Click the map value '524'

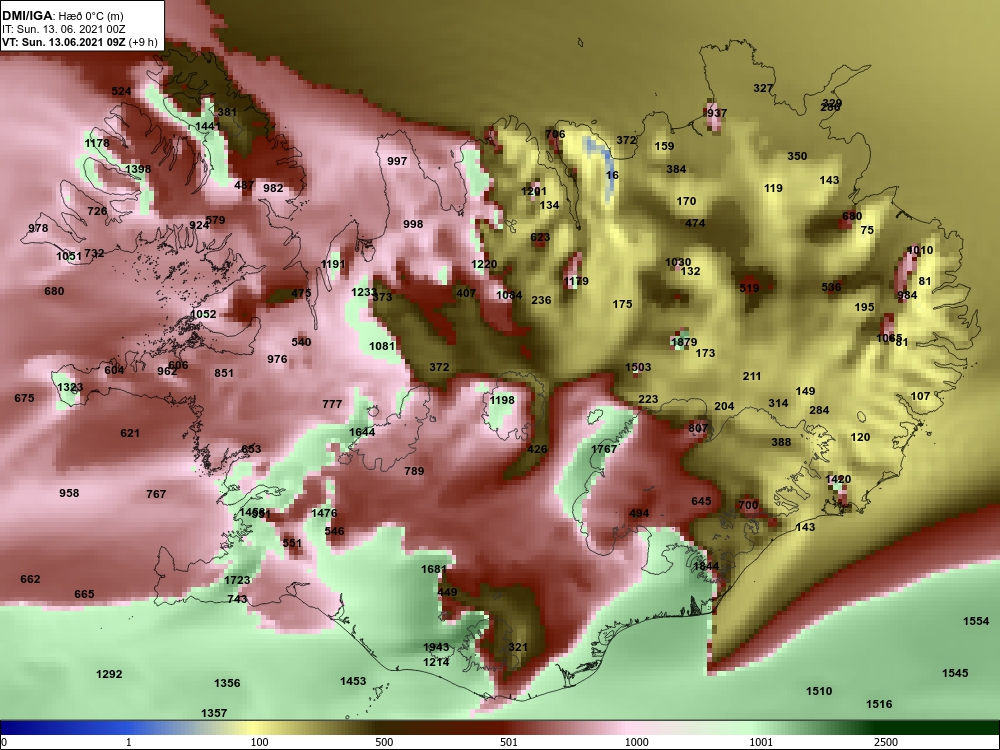(x=121, y=91)
